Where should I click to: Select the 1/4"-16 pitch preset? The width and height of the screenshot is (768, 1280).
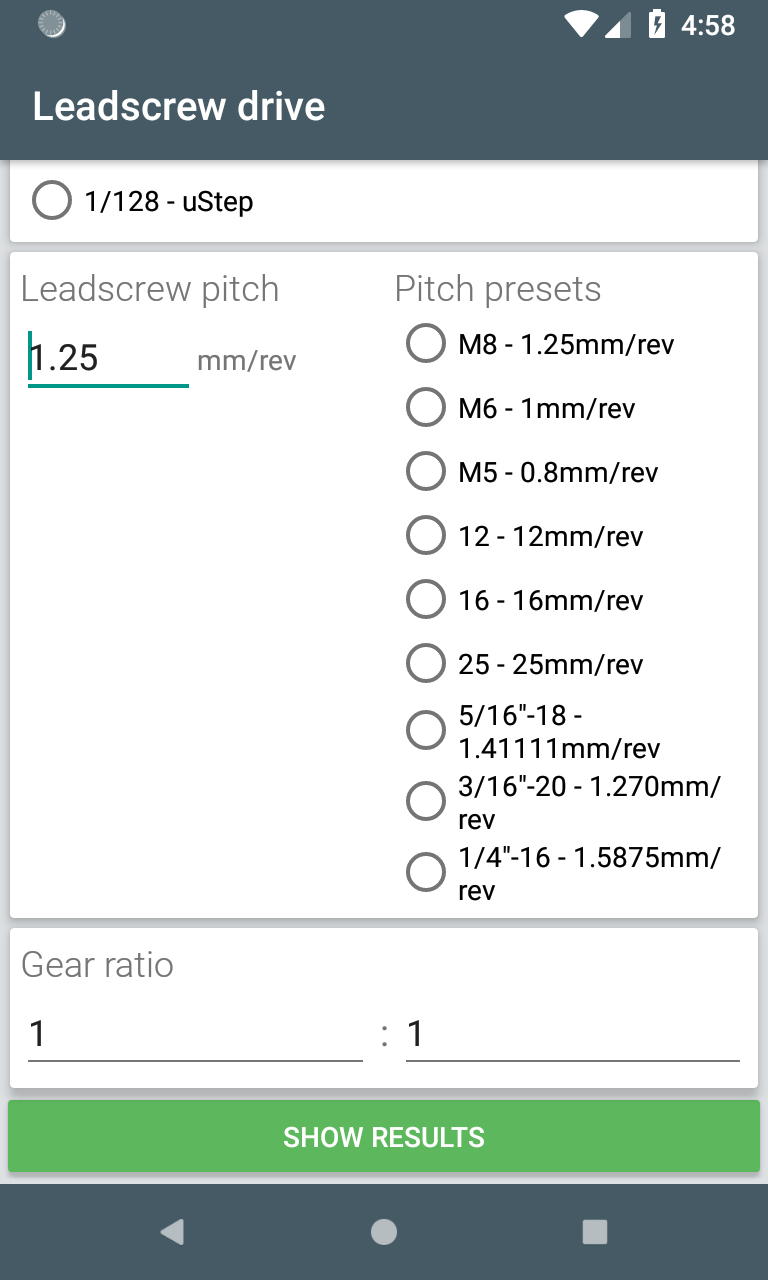pos(563,873)
